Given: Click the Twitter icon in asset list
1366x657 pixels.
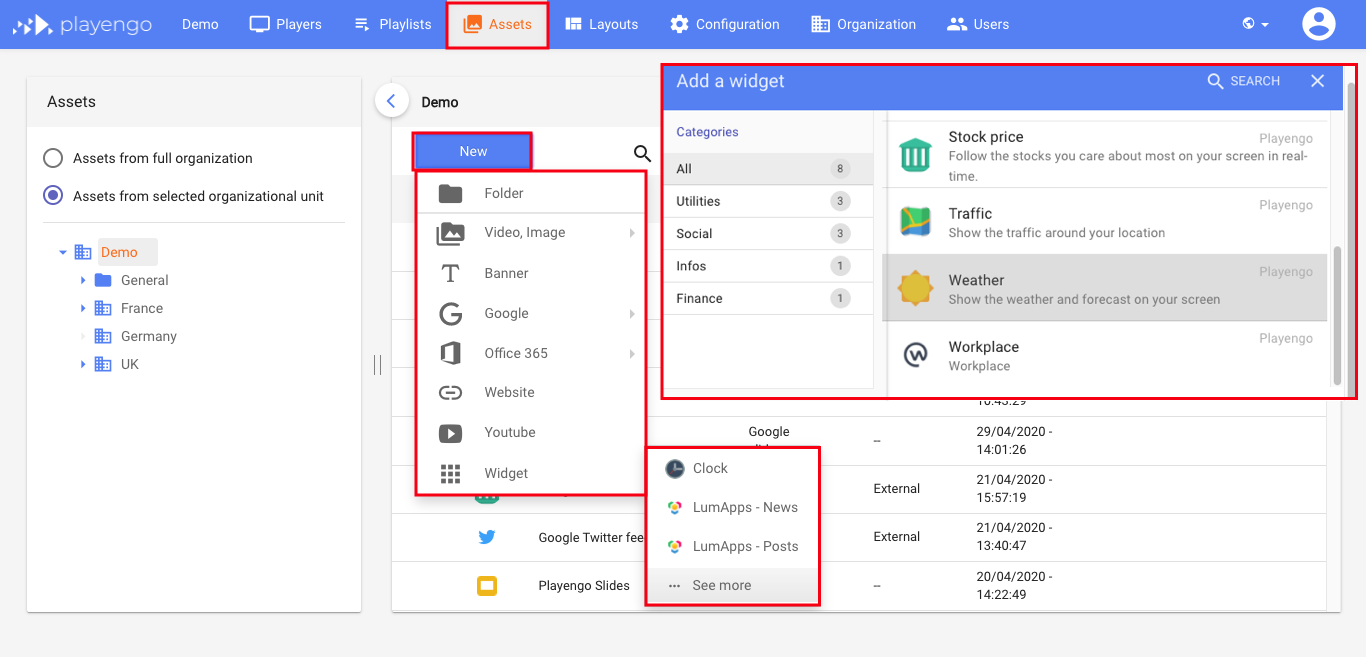Looking at the screenshot, I should [487, 537].
